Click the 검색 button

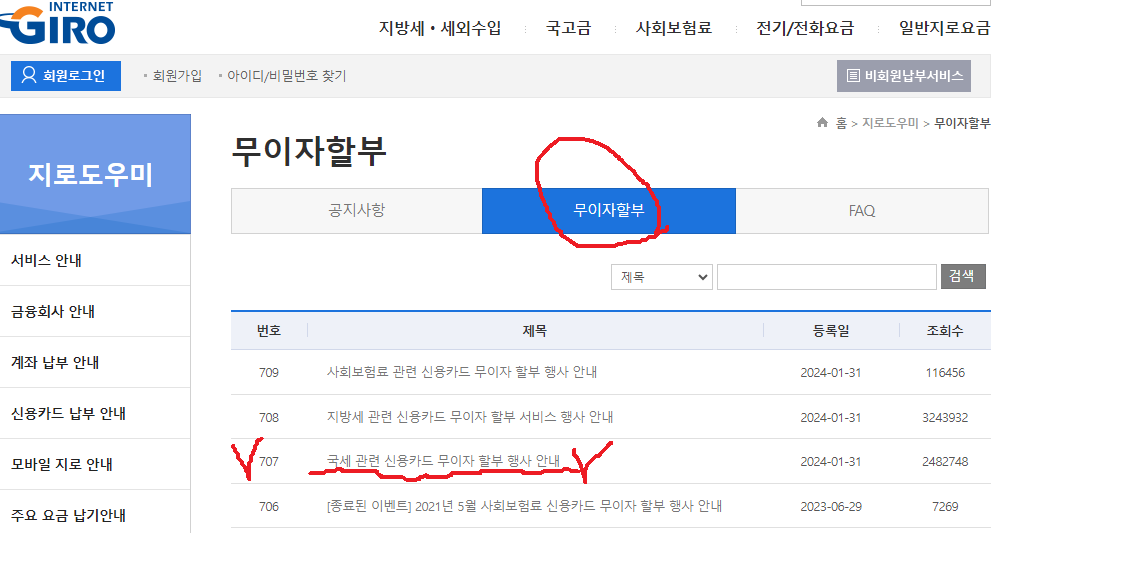(962, 277)
